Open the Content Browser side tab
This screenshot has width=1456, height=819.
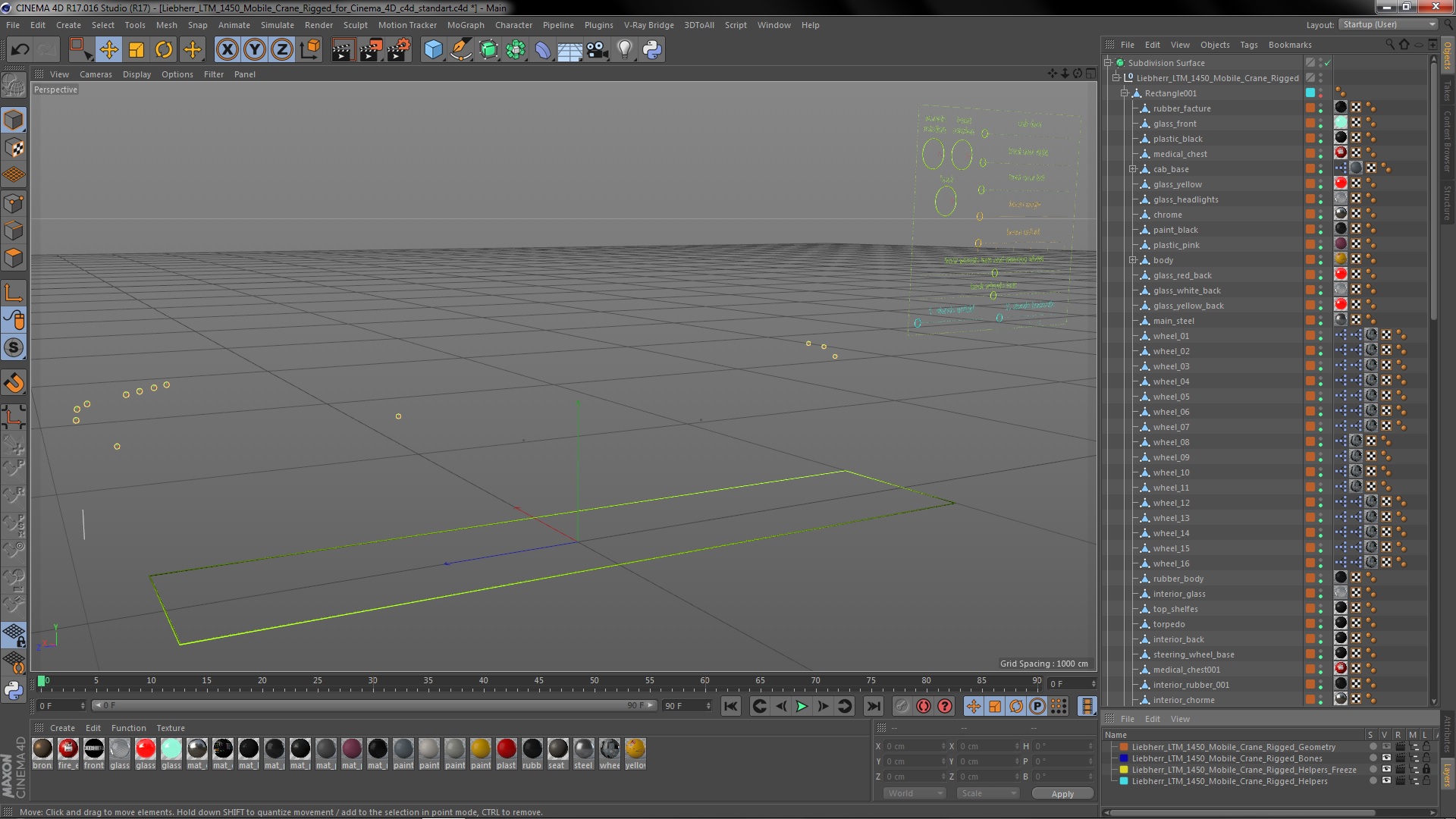pos(1447,141)
